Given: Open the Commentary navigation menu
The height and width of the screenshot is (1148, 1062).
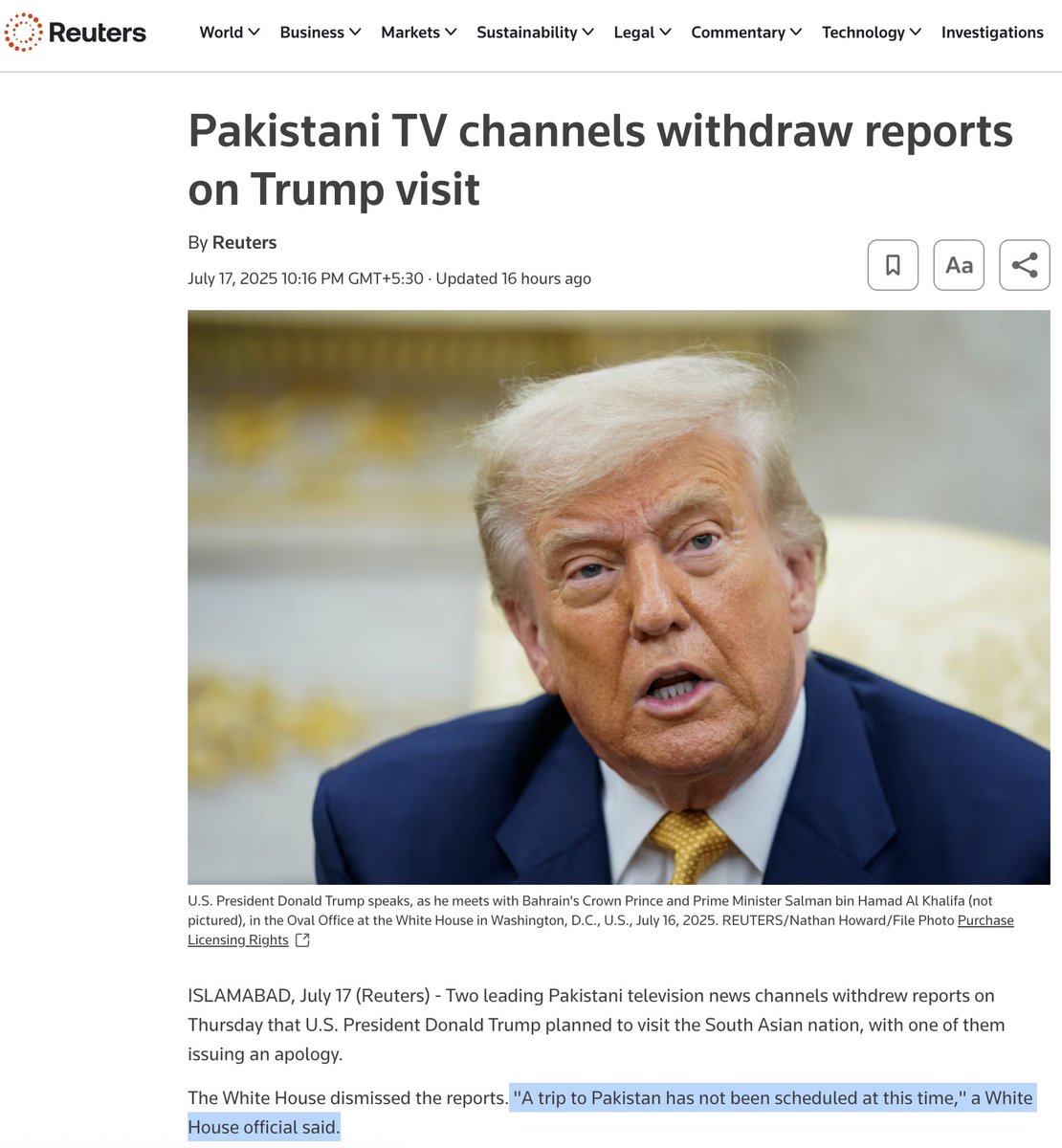Looking at the screenshot, I should coord(746,32).
